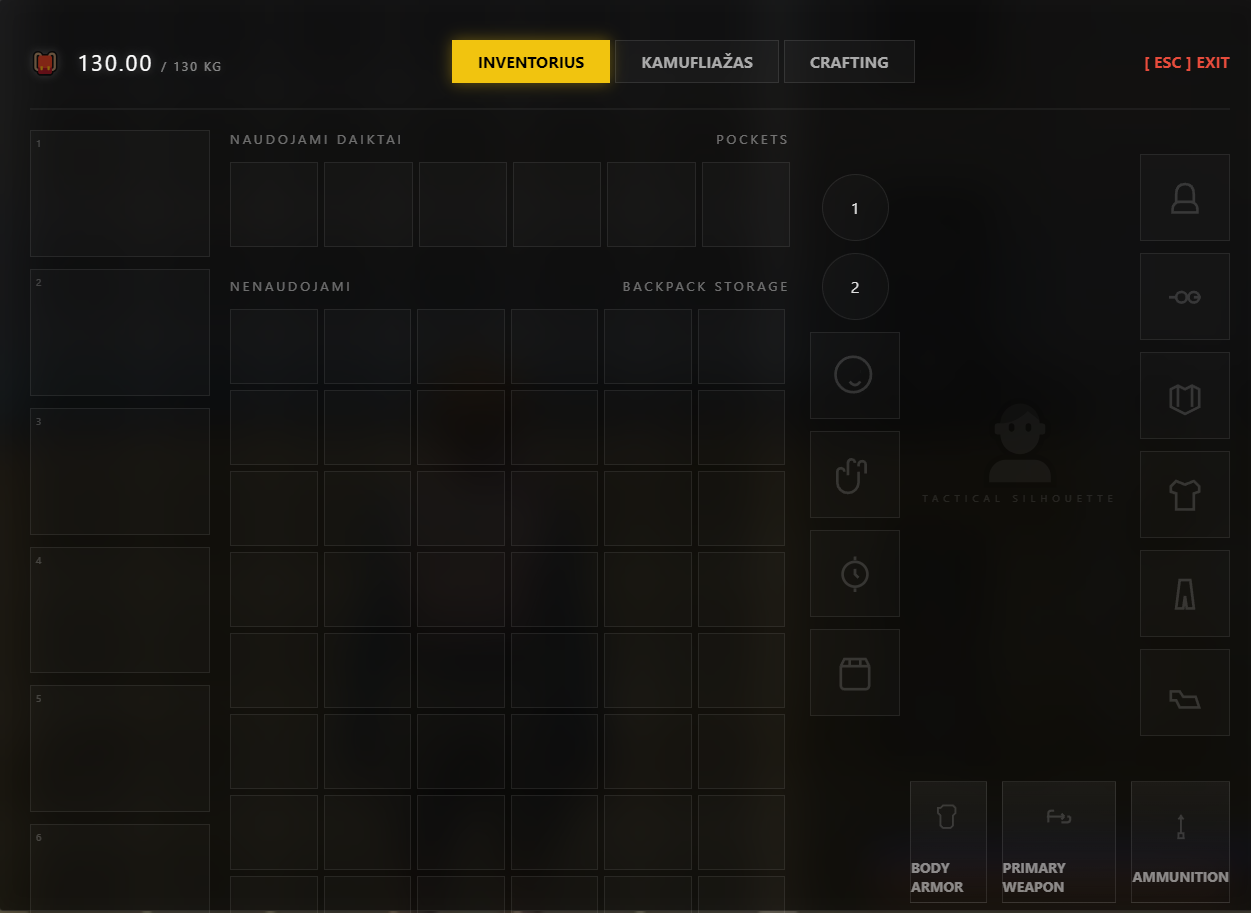Click the 130 KG weight readout
This screenshot has width=1251, height=913.
coord(150,64)
